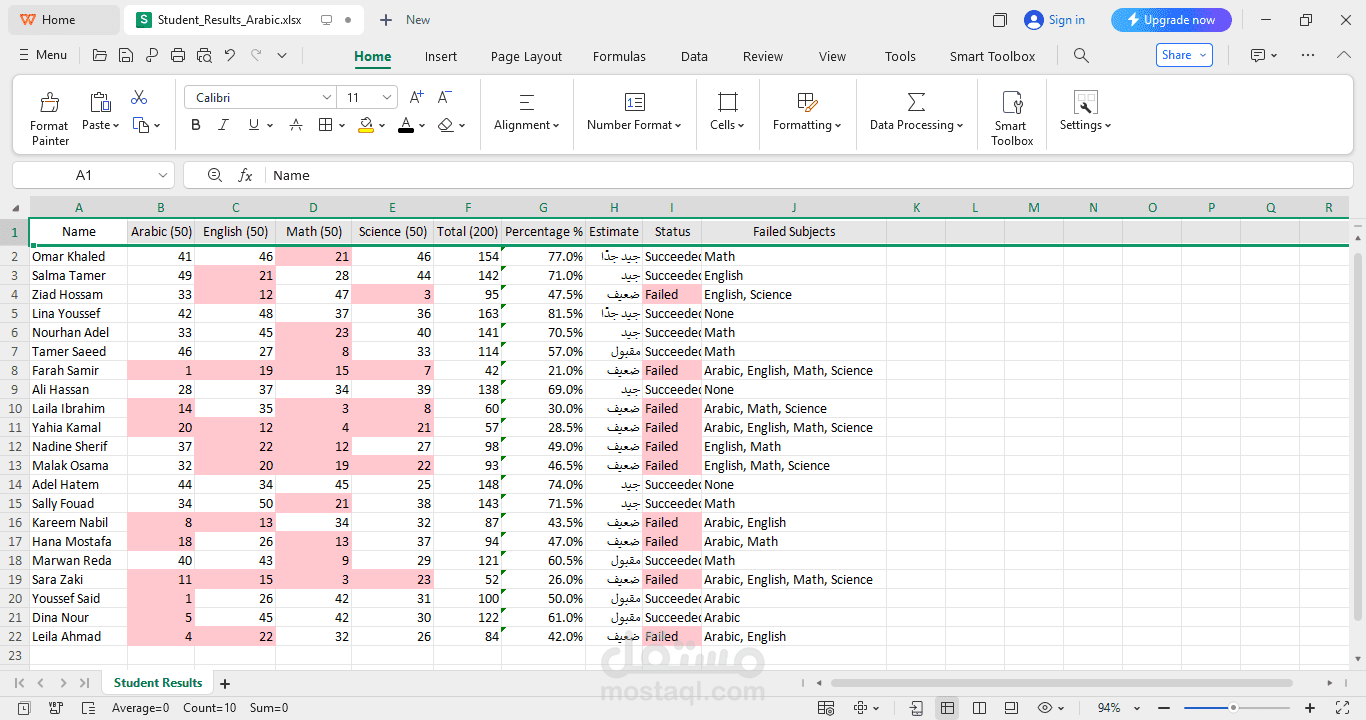The image size is (1366, 720).
Task: Click the Print icon in quick toolbar
Action: pyautogui.click(x=178, y=56)
